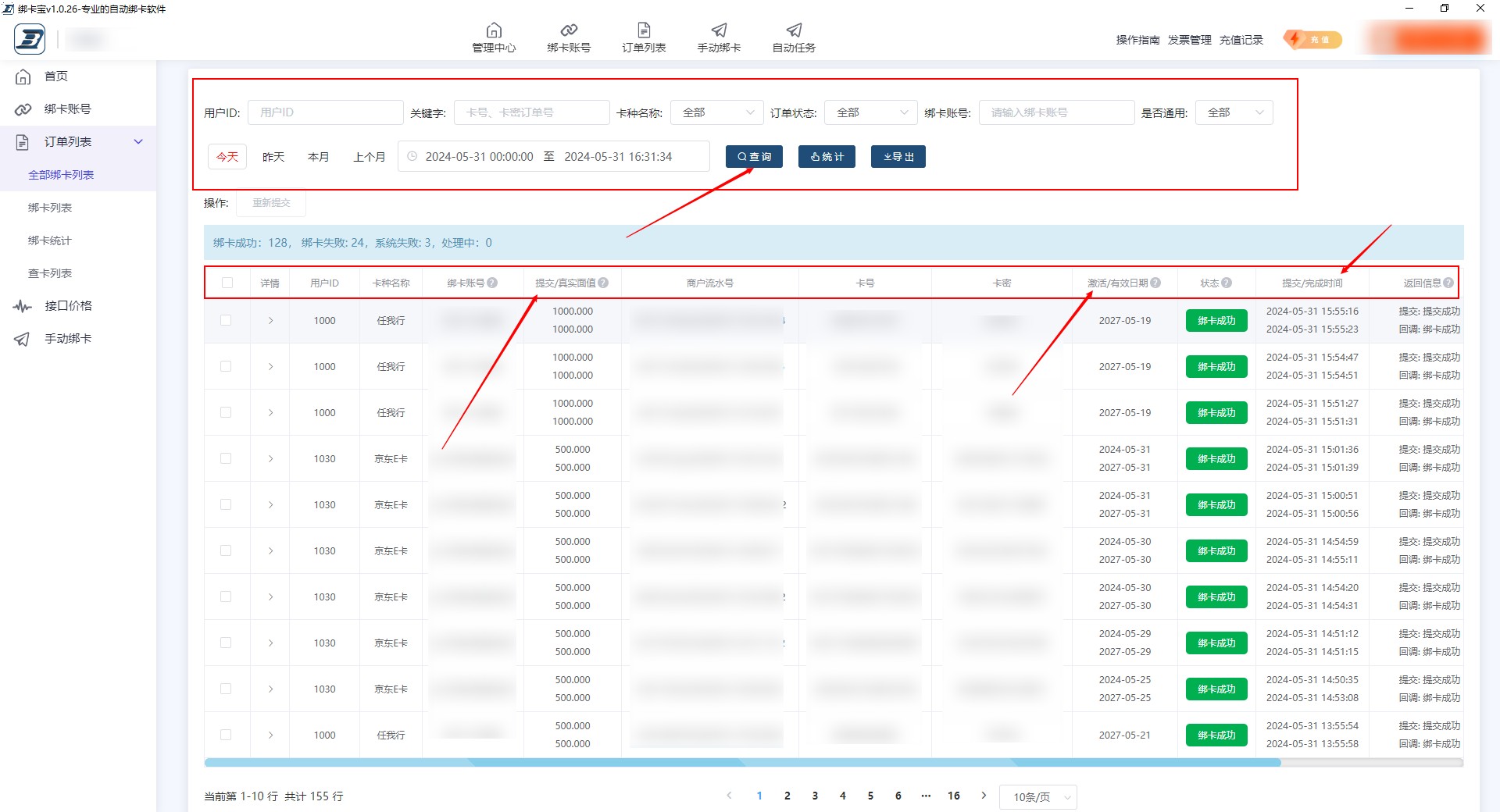
Task: Check the first order row checkbox
Action: [x=226, y=320]
